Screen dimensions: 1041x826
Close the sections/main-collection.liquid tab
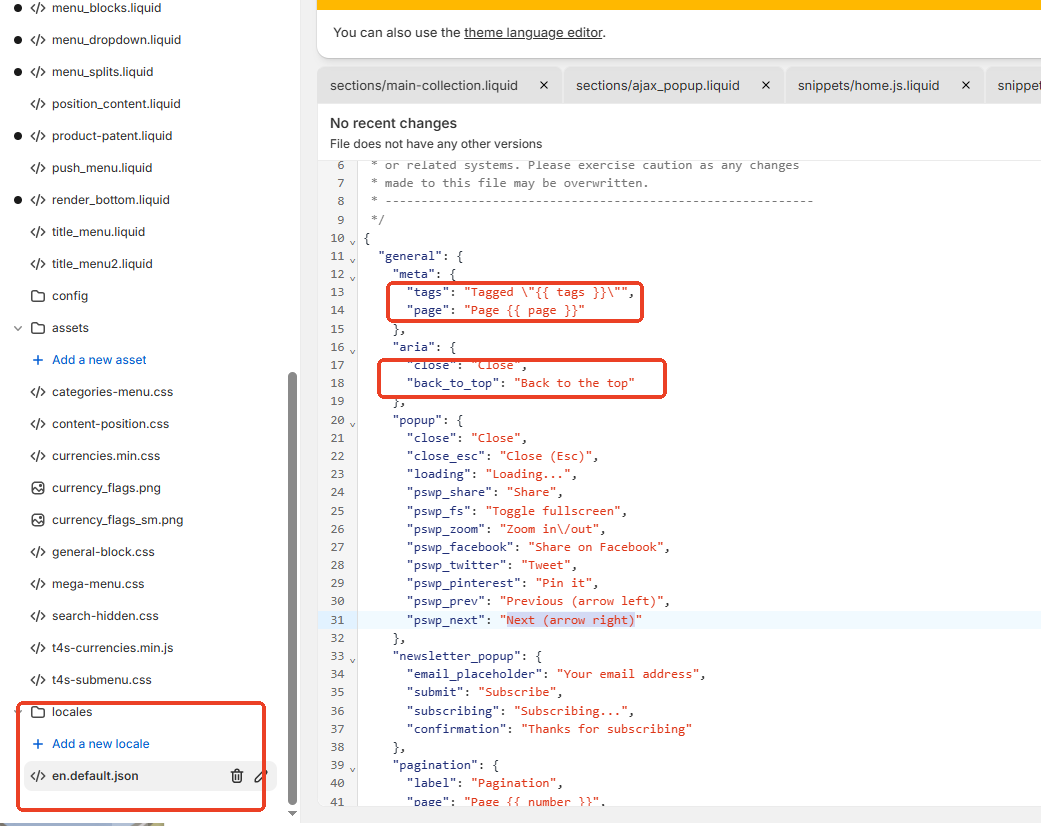pyautogui.click(x=544, y=85)
